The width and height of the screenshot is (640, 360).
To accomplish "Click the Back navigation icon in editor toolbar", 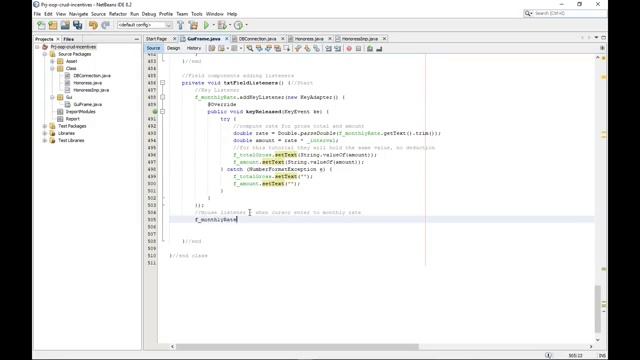I will [x=221, y=49].
